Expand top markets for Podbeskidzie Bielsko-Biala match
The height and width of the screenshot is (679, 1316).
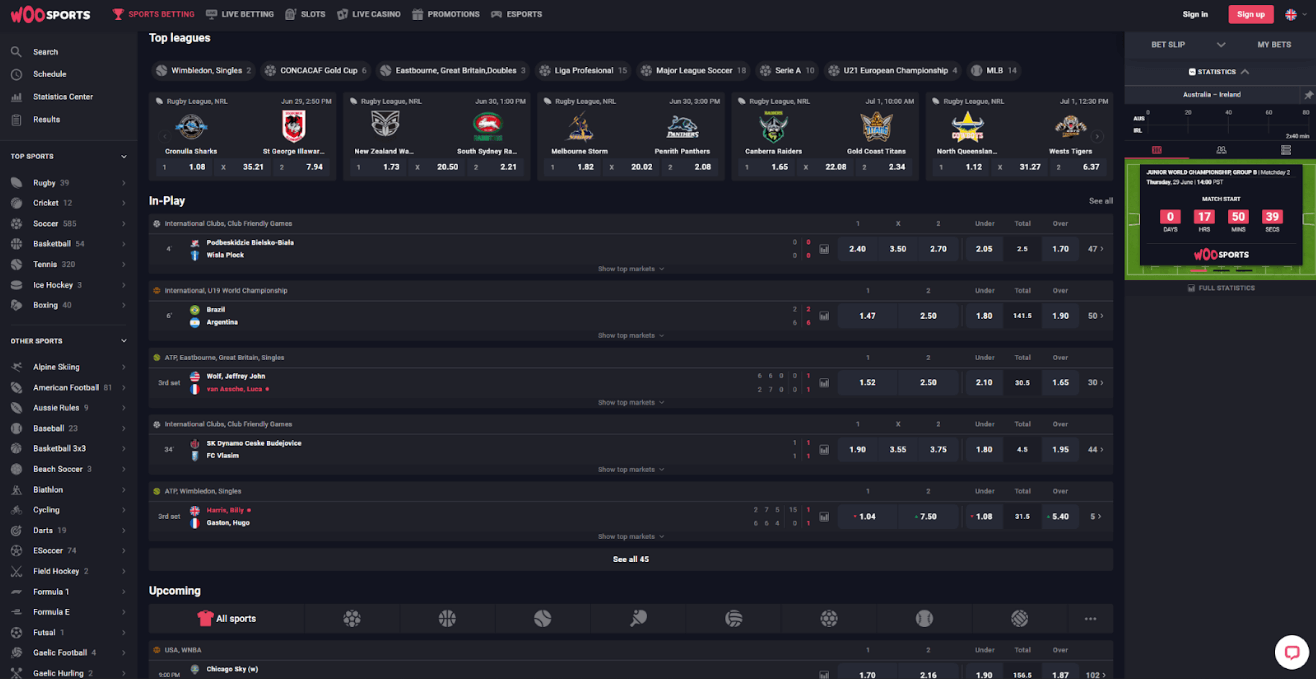tap(631, 269)
